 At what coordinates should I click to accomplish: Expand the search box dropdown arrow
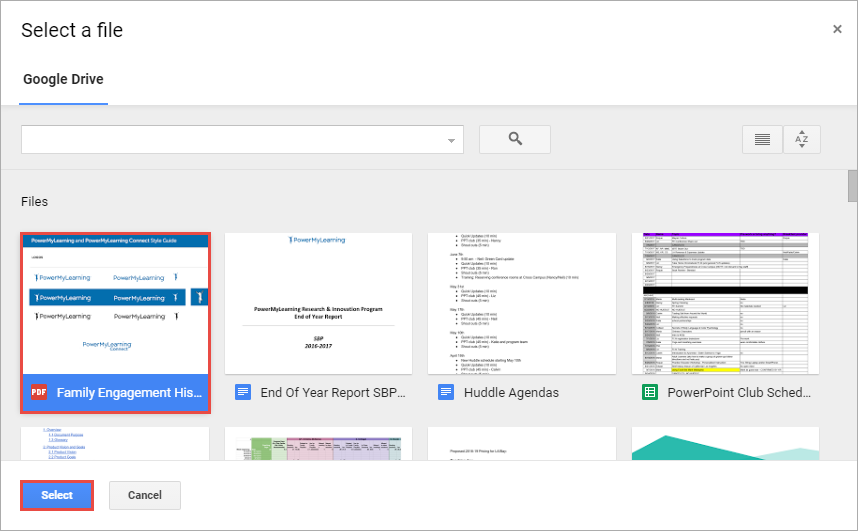pyautogui.click(x=451, y=141)
